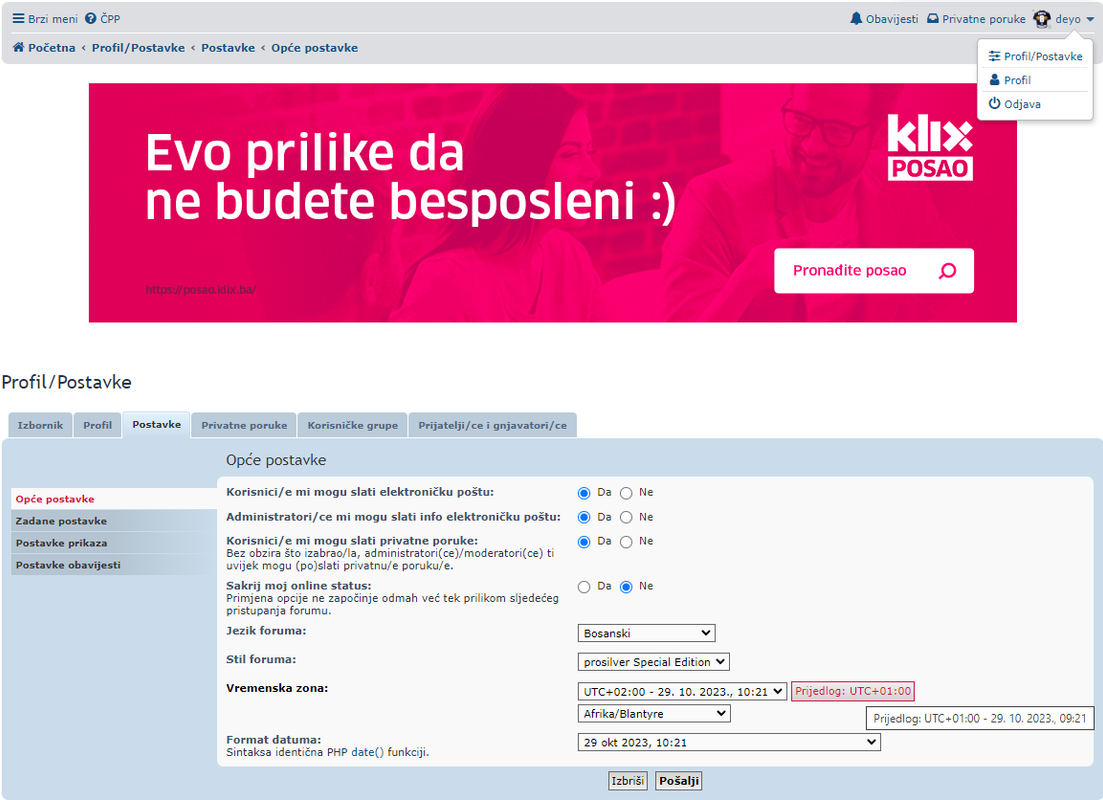Image resolution: width=1103 pixels, height=800 pixels.
Task: Select Ne for users sending e-mail
Action: [626, 493]
